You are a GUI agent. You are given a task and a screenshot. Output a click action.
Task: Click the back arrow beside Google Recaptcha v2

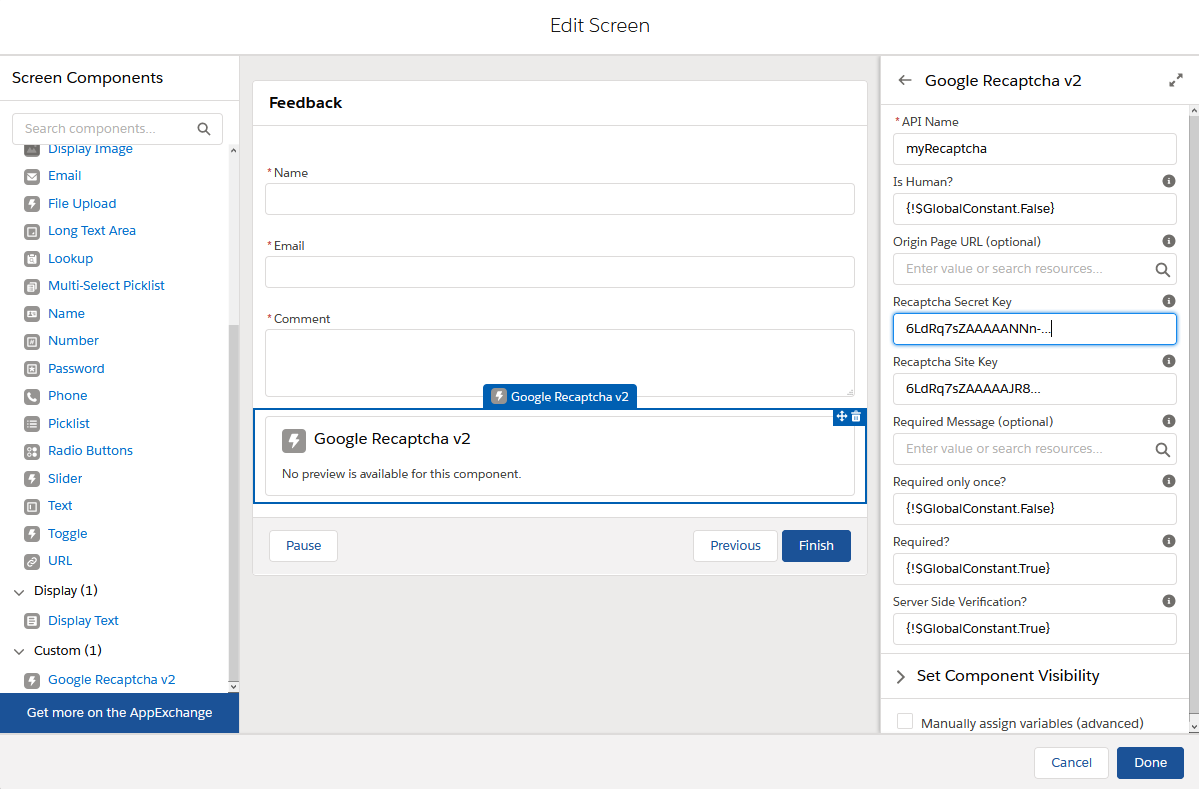click(x=905, y=80)
